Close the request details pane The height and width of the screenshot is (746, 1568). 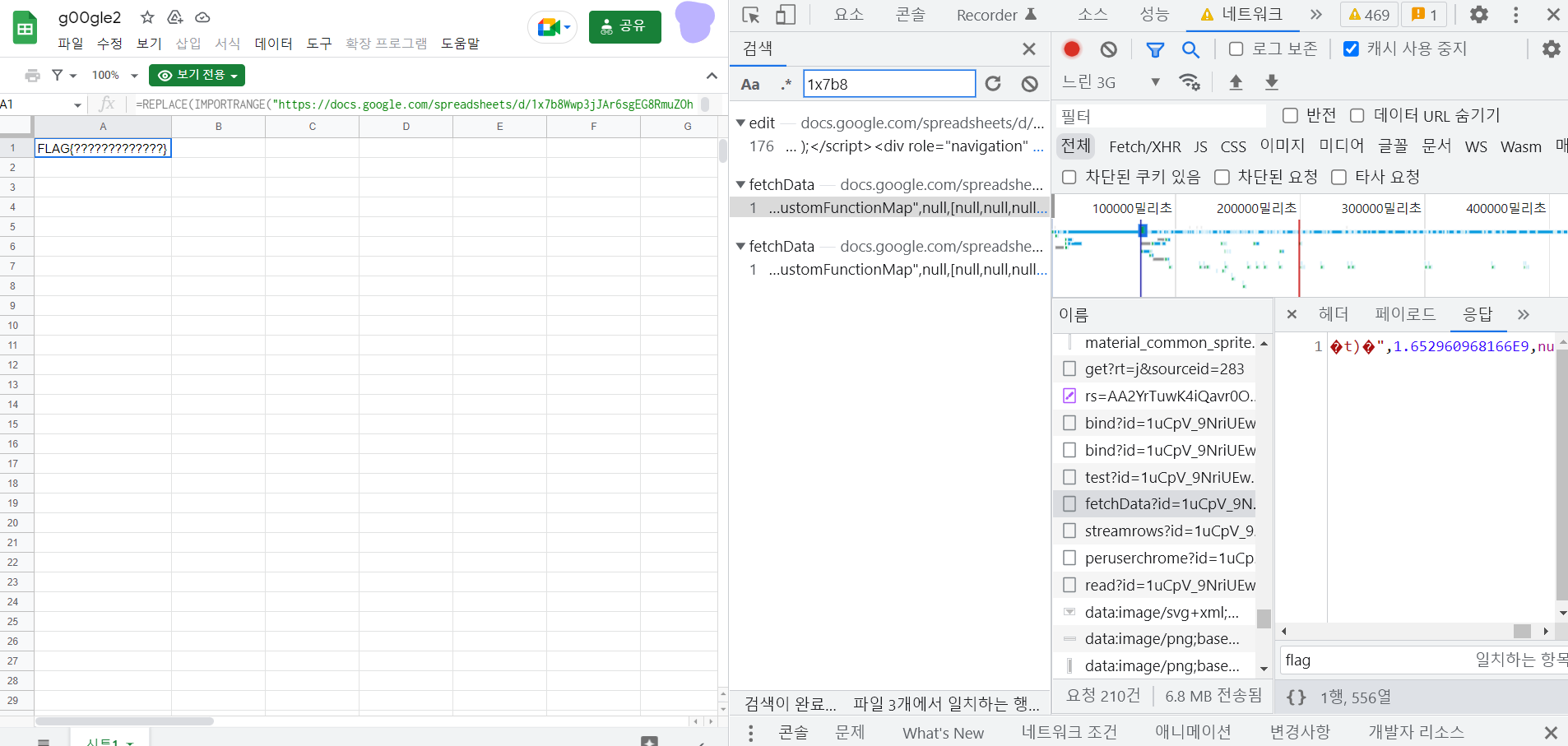coord(1292,314)
